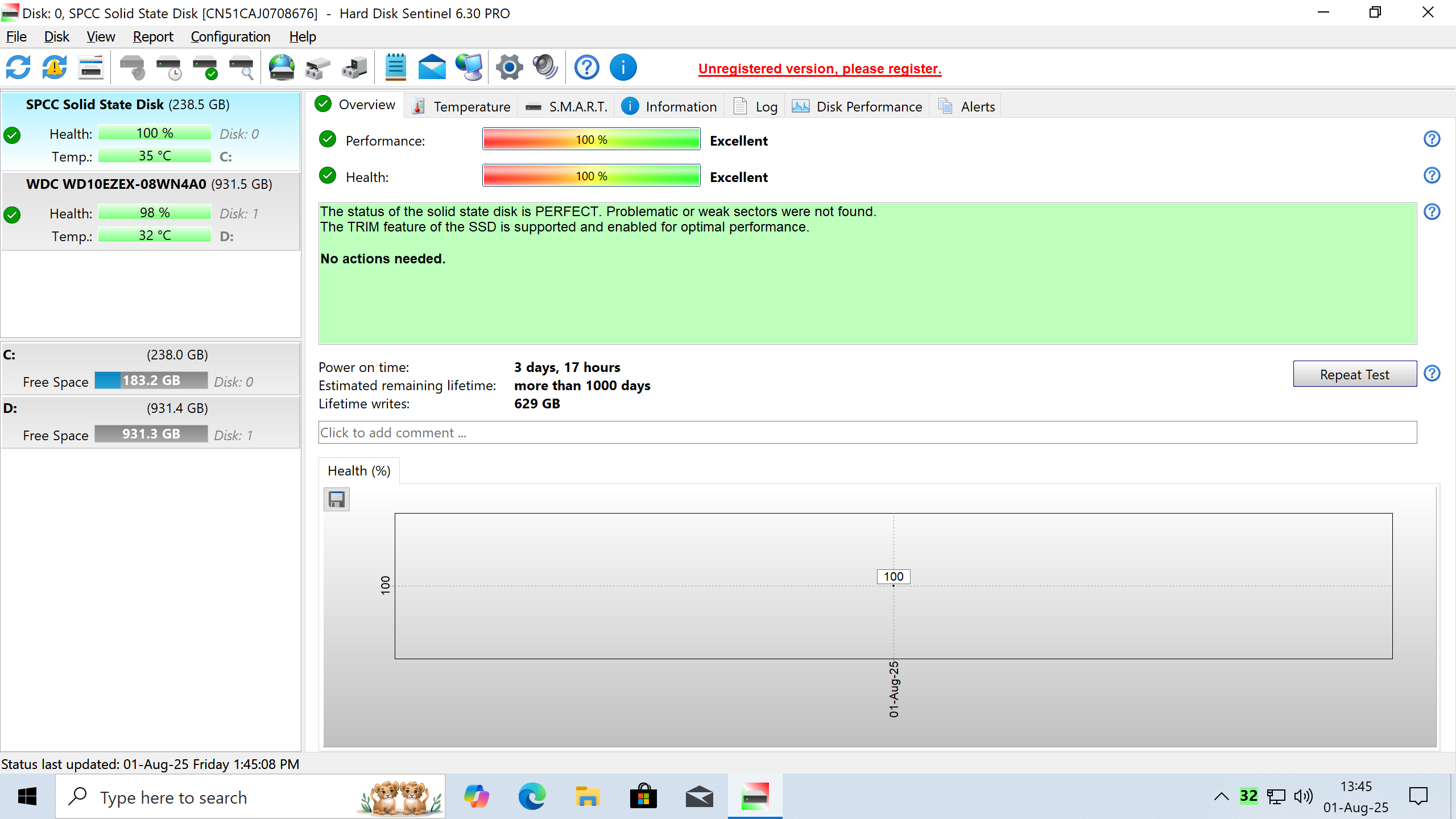Open the Configuration menu
1456x819 pixels.
[x=230, y=37]
